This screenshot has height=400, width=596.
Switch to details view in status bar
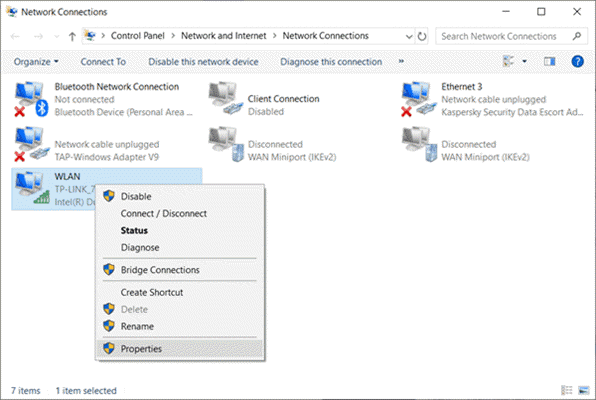click(566, 390)
